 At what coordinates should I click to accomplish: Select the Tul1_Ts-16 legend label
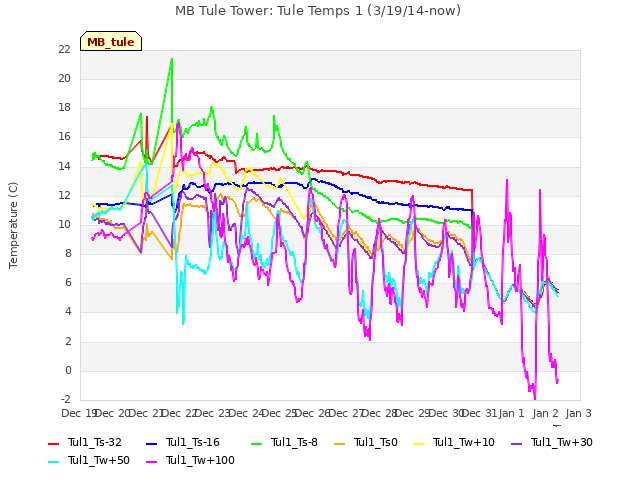point(193,442)
